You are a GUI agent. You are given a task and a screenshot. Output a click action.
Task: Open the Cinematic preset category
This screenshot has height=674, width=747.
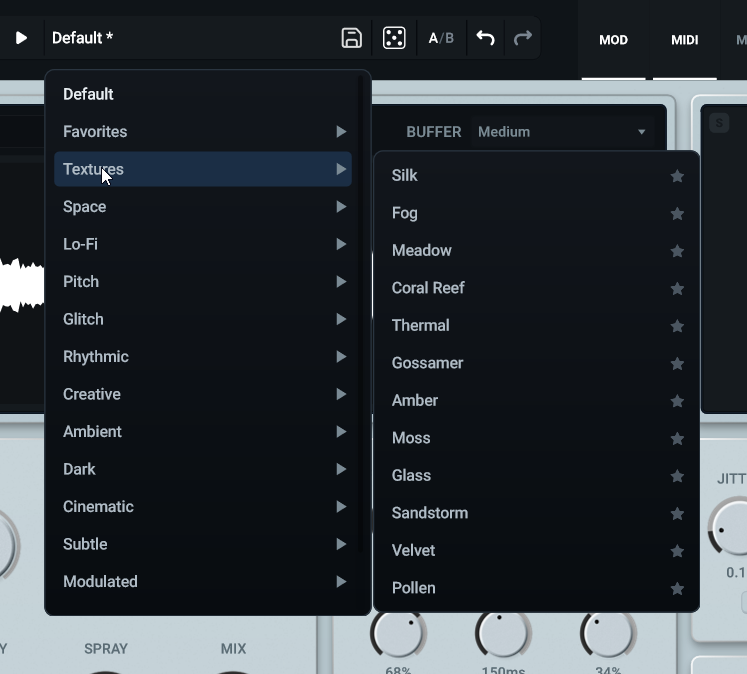[x=203, y=507]
